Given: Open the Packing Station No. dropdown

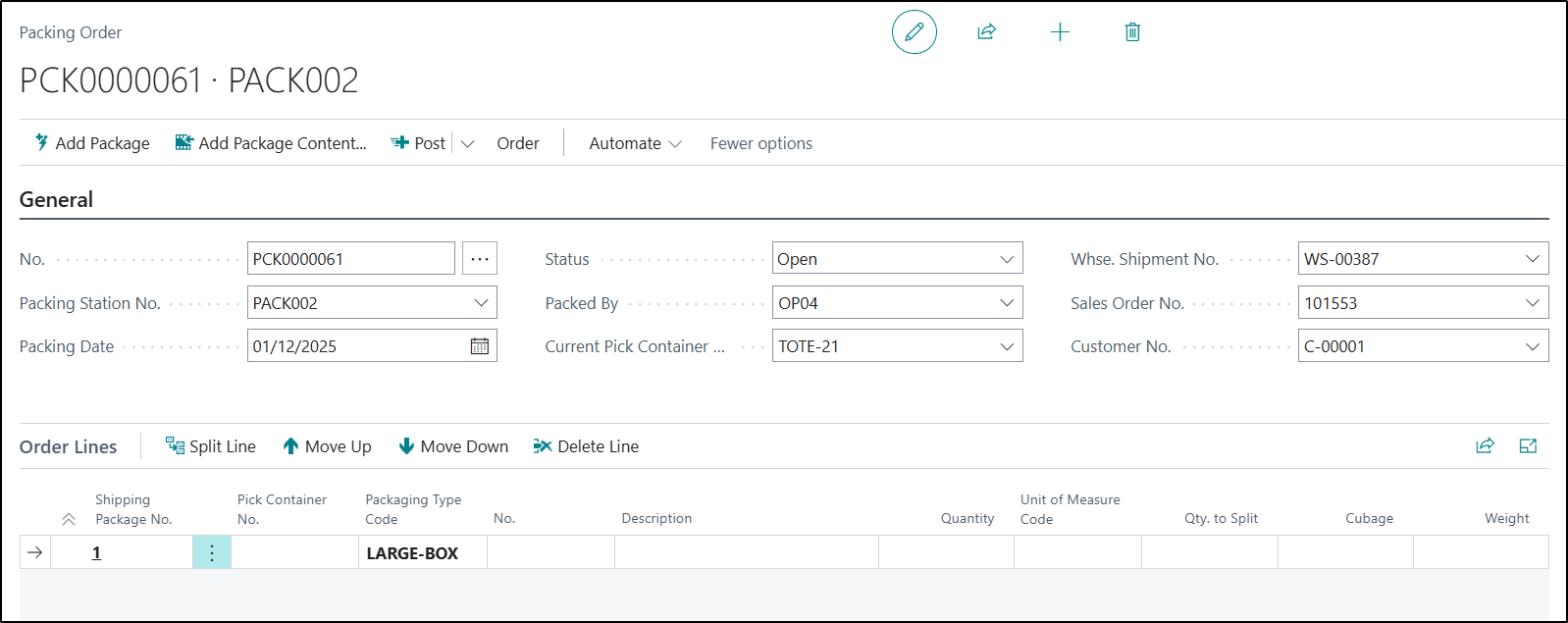Looking at the screenshot, I should [x=481, y=303].
